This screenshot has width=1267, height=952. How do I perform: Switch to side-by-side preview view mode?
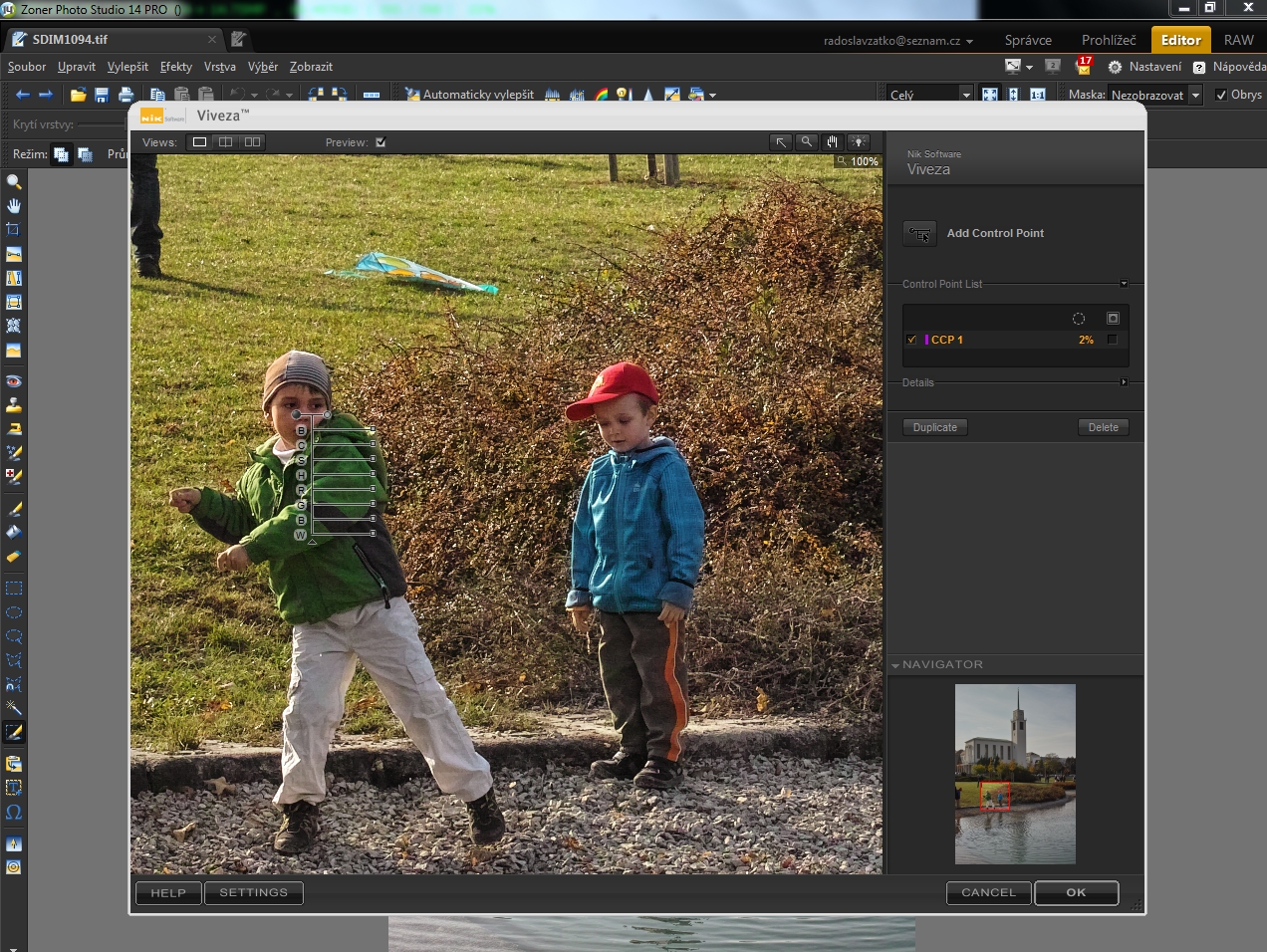253,142
